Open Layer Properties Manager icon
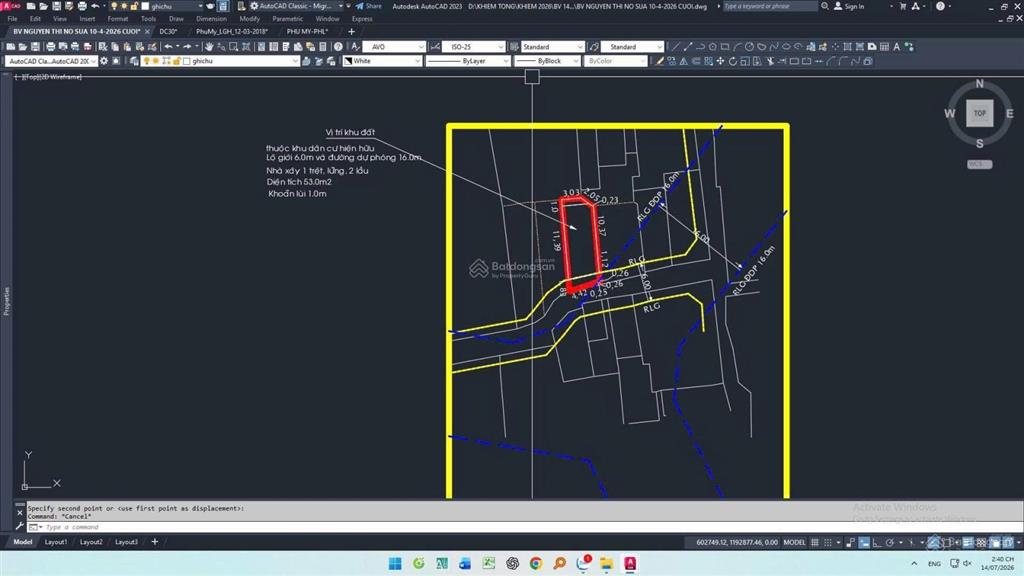 click(x=135, y=61)
